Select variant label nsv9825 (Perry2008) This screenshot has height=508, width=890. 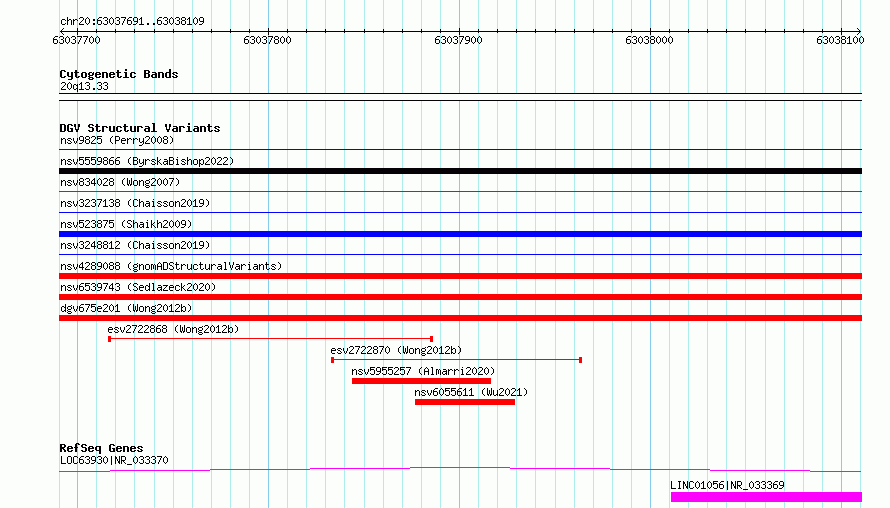117,140
